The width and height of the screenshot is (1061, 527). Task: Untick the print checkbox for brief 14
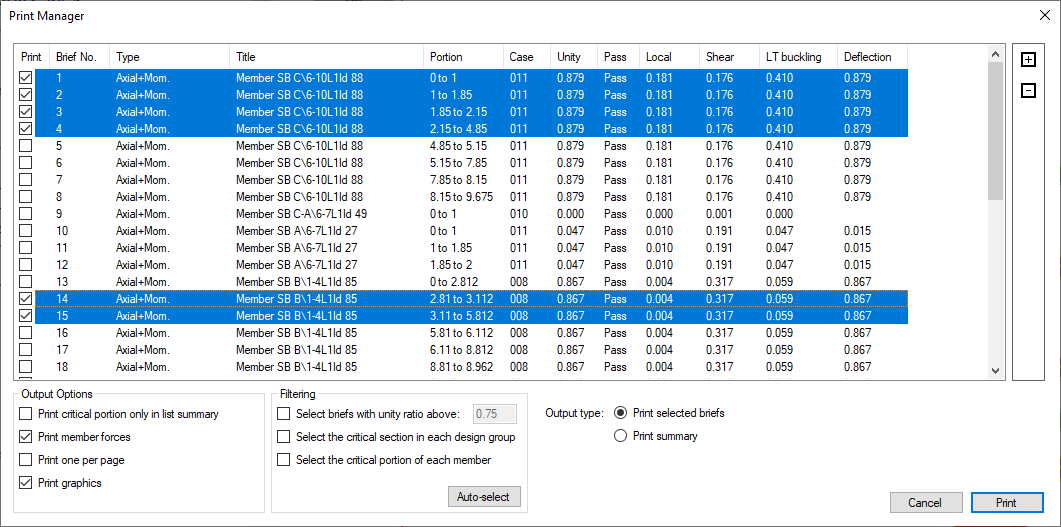click(x=26, y=299)
